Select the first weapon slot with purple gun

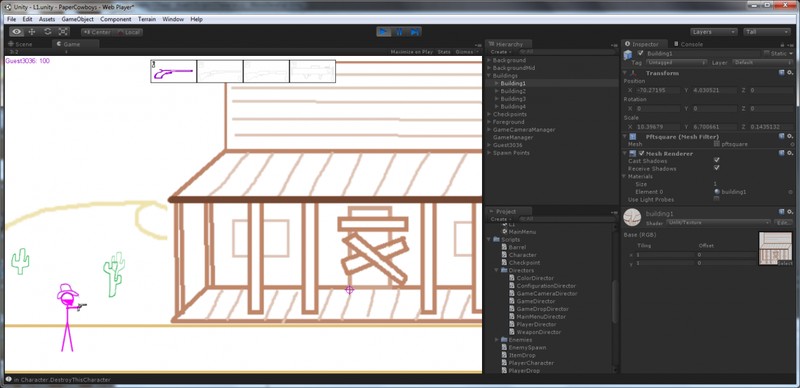173,71
